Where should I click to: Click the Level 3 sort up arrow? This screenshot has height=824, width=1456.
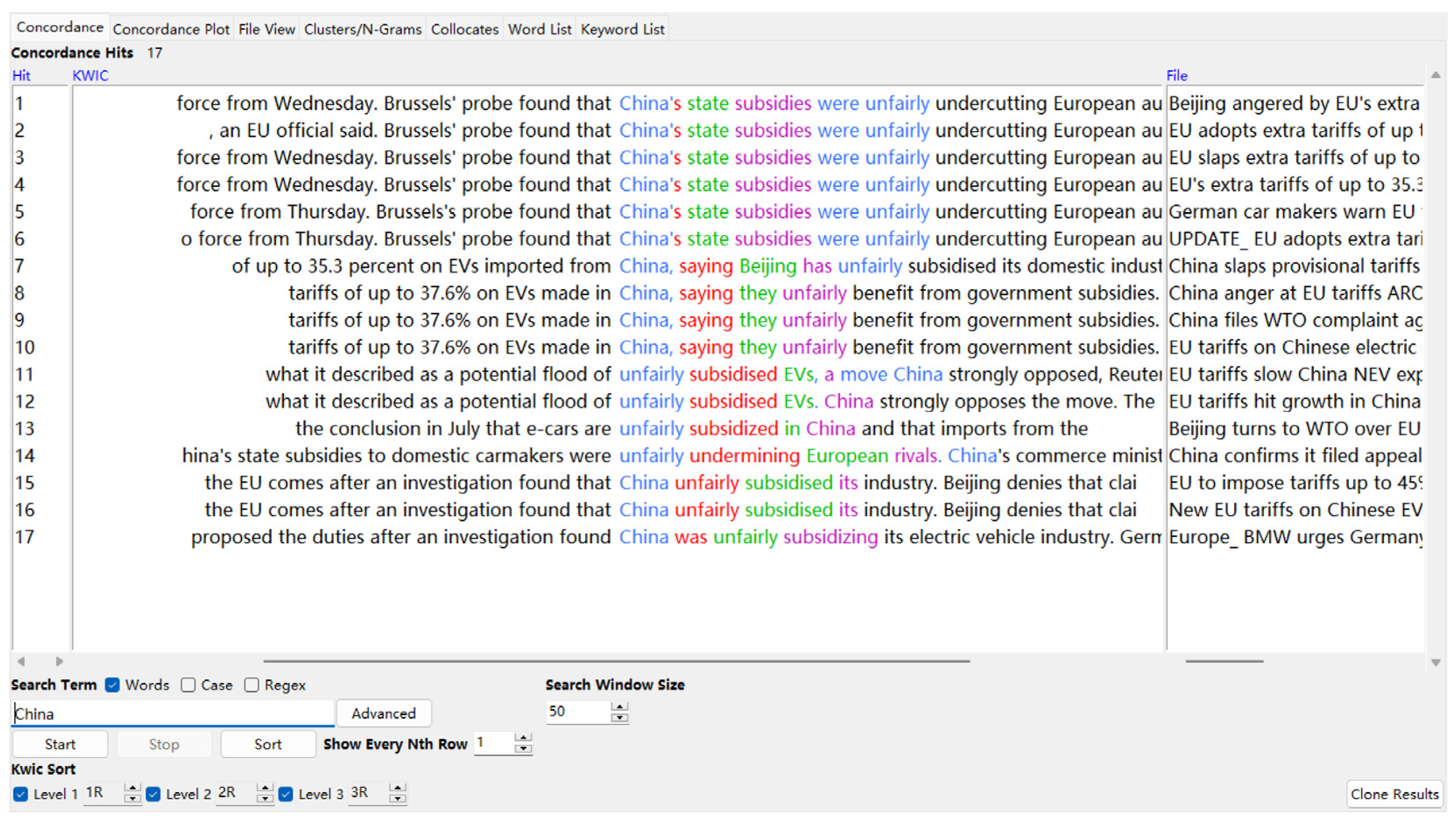(x=397, y=788)
